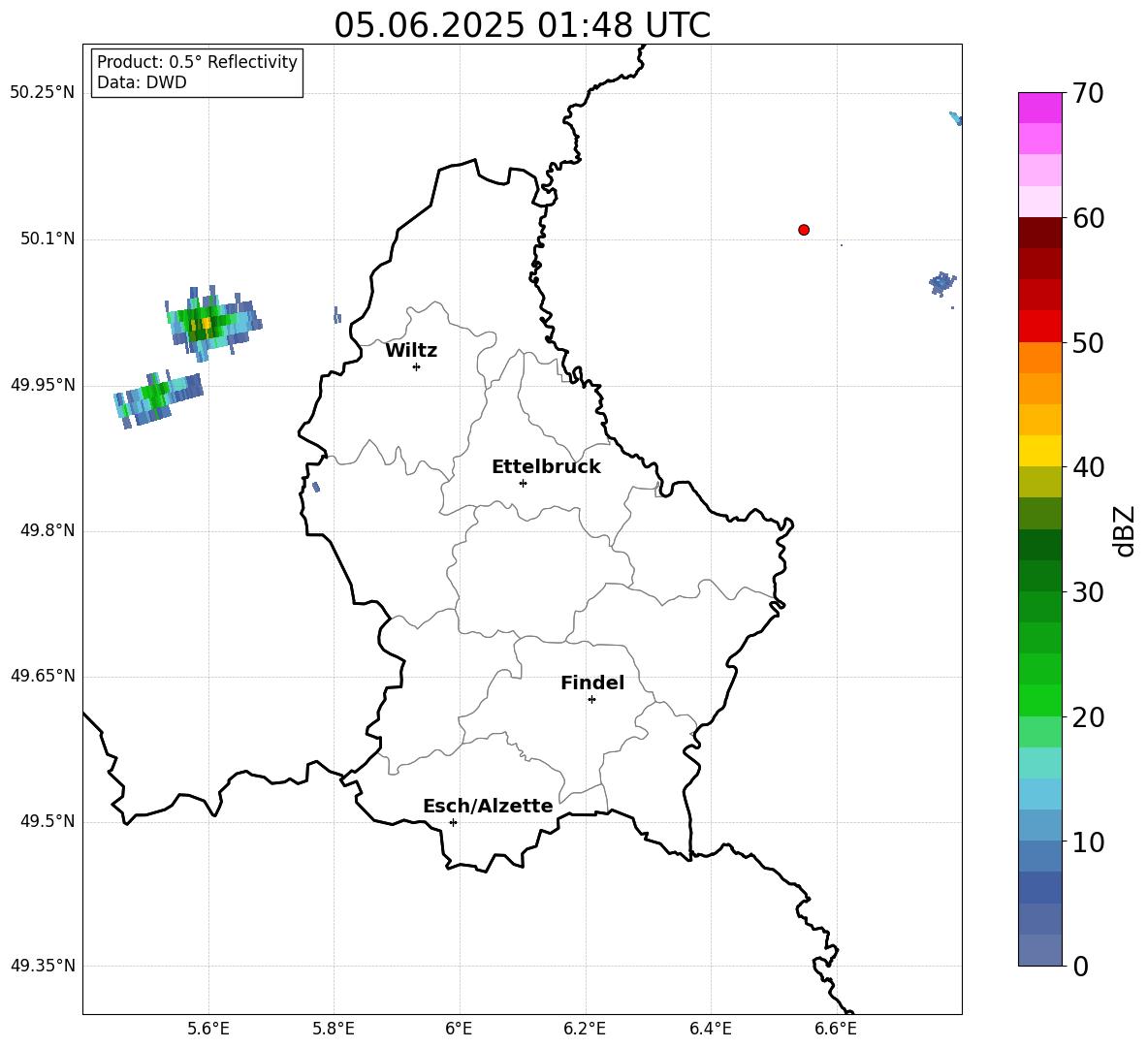
Task: Click the 49.35°N latitude label
Action: 43,966
